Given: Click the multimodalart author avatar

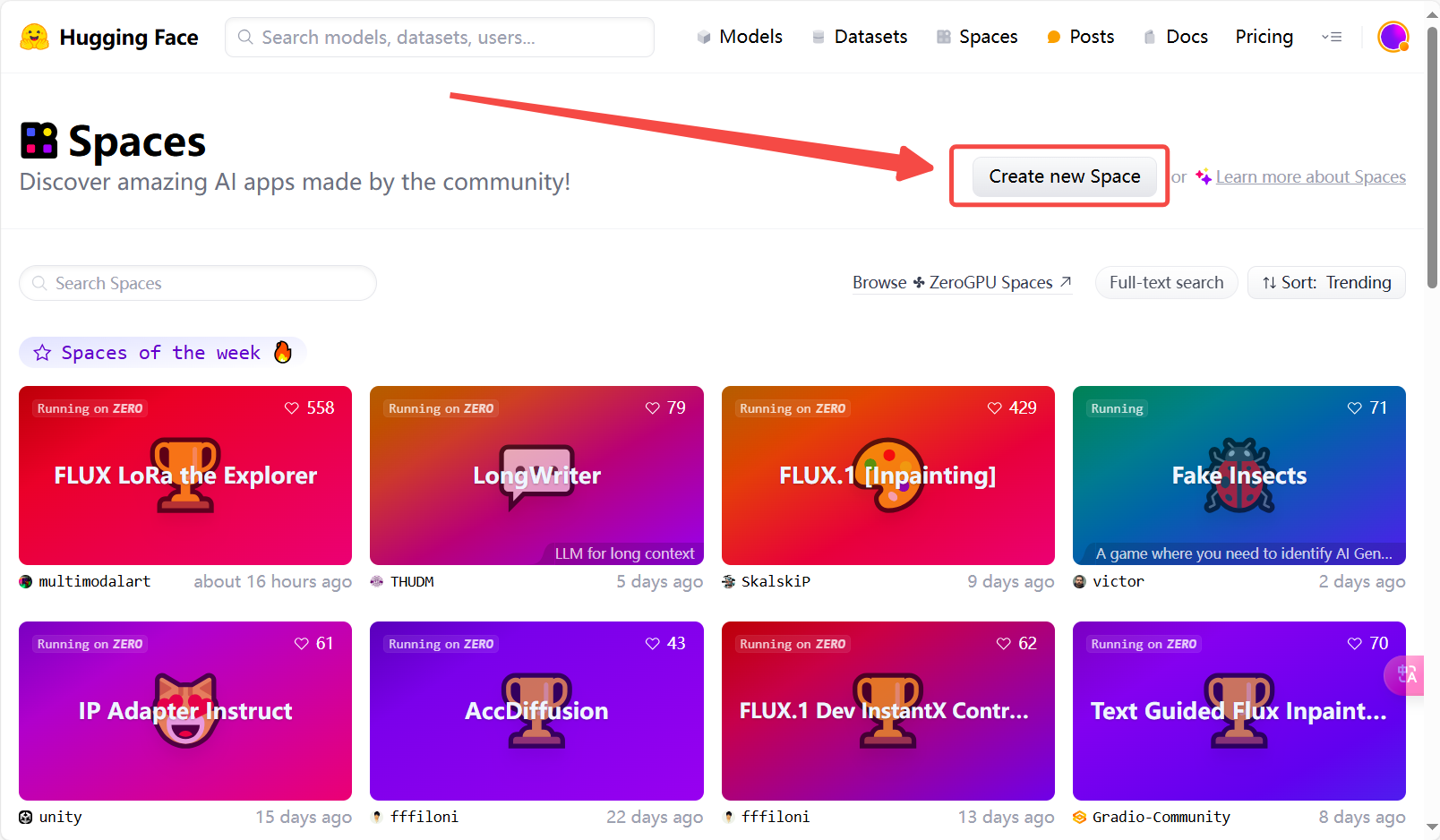Looking at the screenshot, I should [26, 582].
